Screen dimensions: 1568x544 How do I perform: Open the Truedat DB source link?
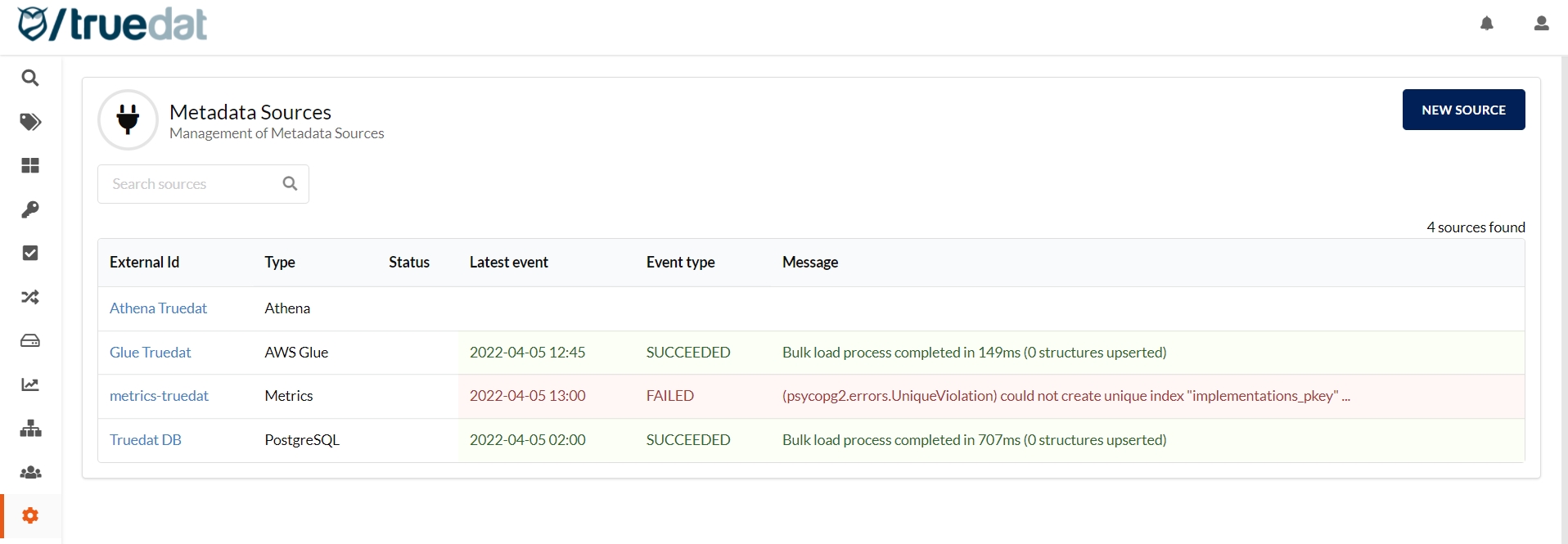click(x=145, y=440)
